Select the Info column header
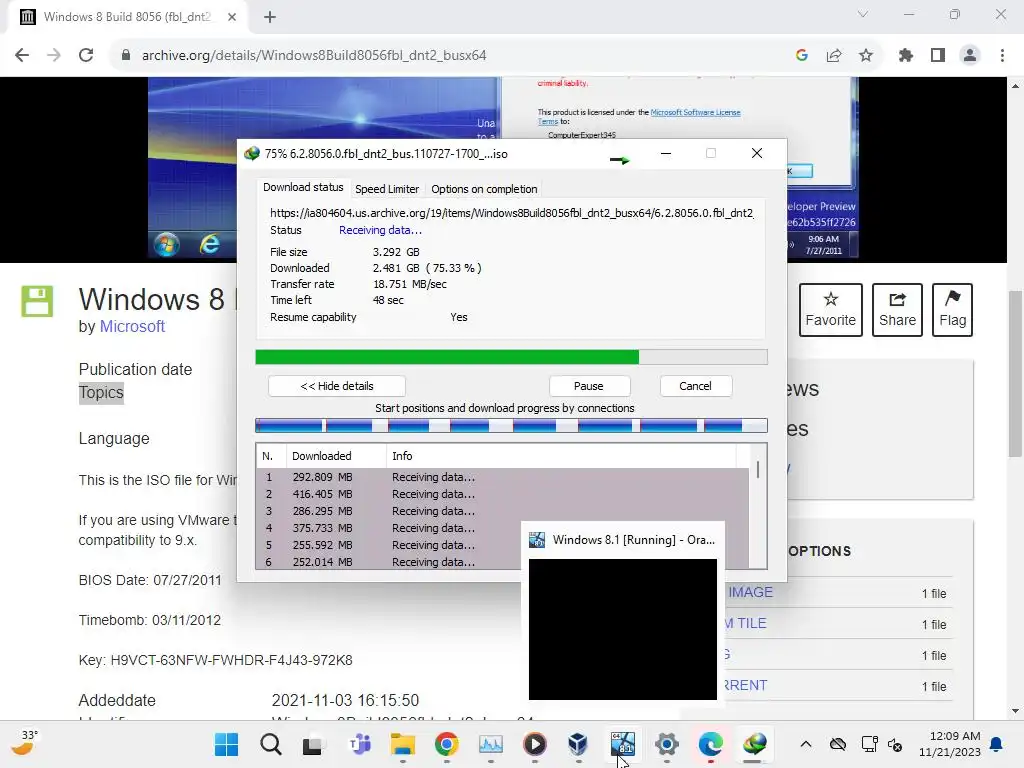 562,456
